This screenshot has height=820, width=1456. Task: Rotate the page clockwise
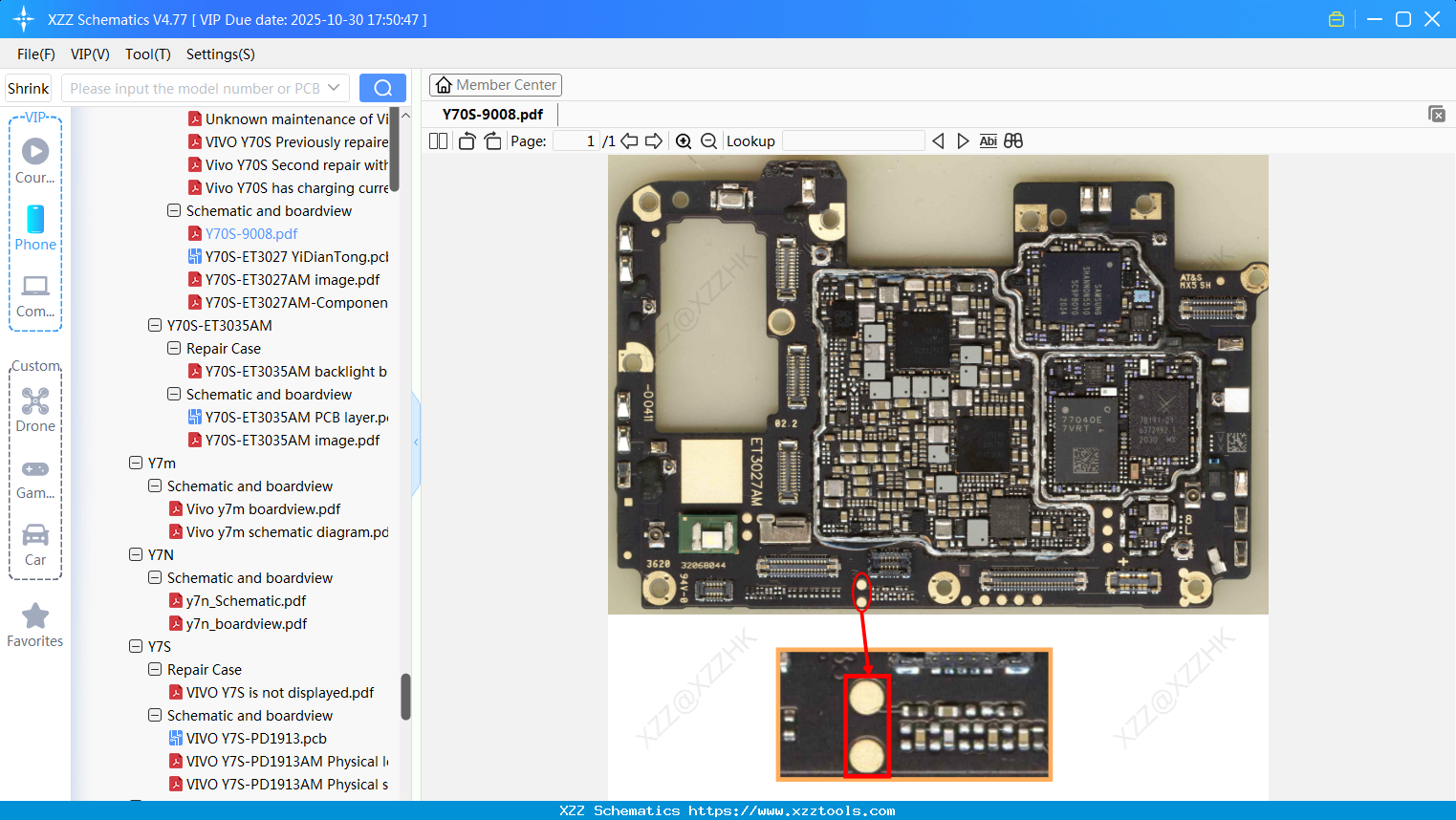(x=493, y=141)
